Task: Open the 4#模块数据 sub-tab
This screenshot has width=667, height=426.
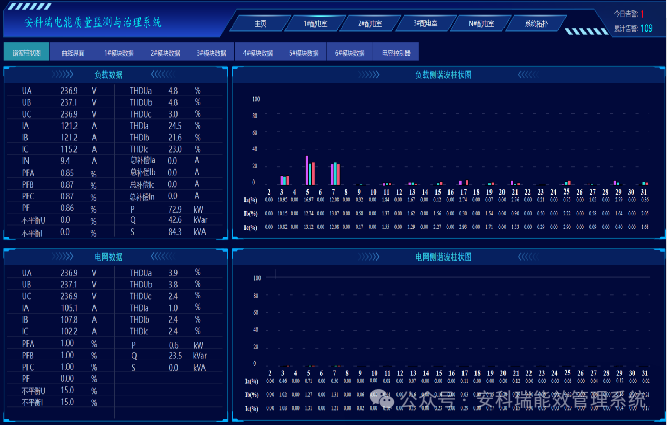Action: tap(257, 52)
